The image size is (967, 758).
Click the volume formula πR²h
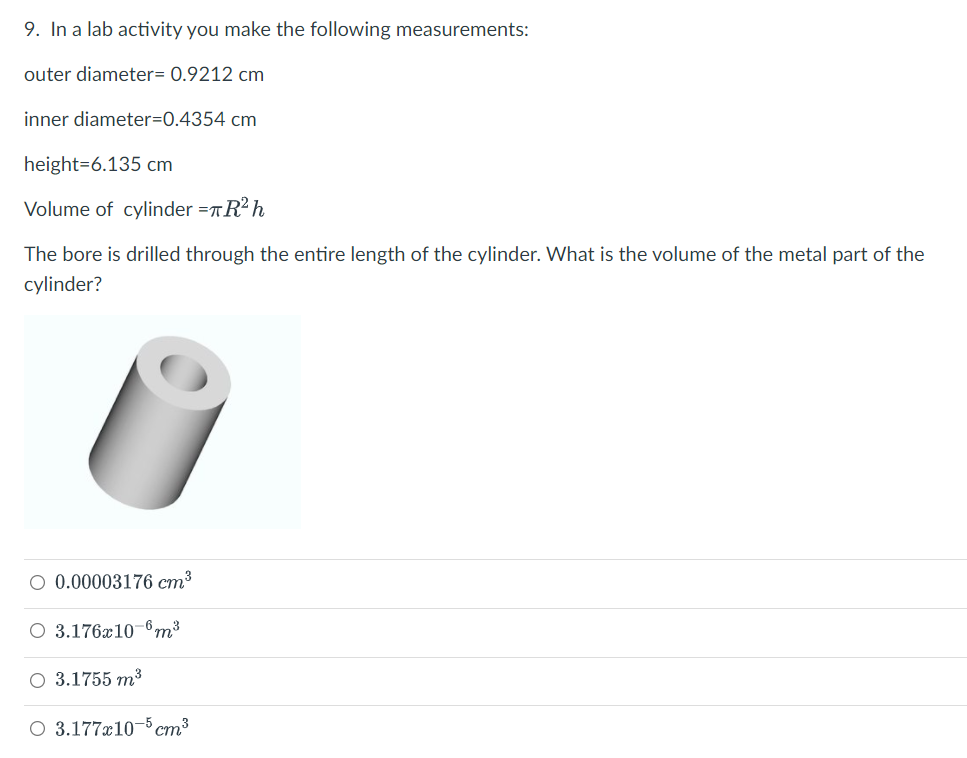235,207
